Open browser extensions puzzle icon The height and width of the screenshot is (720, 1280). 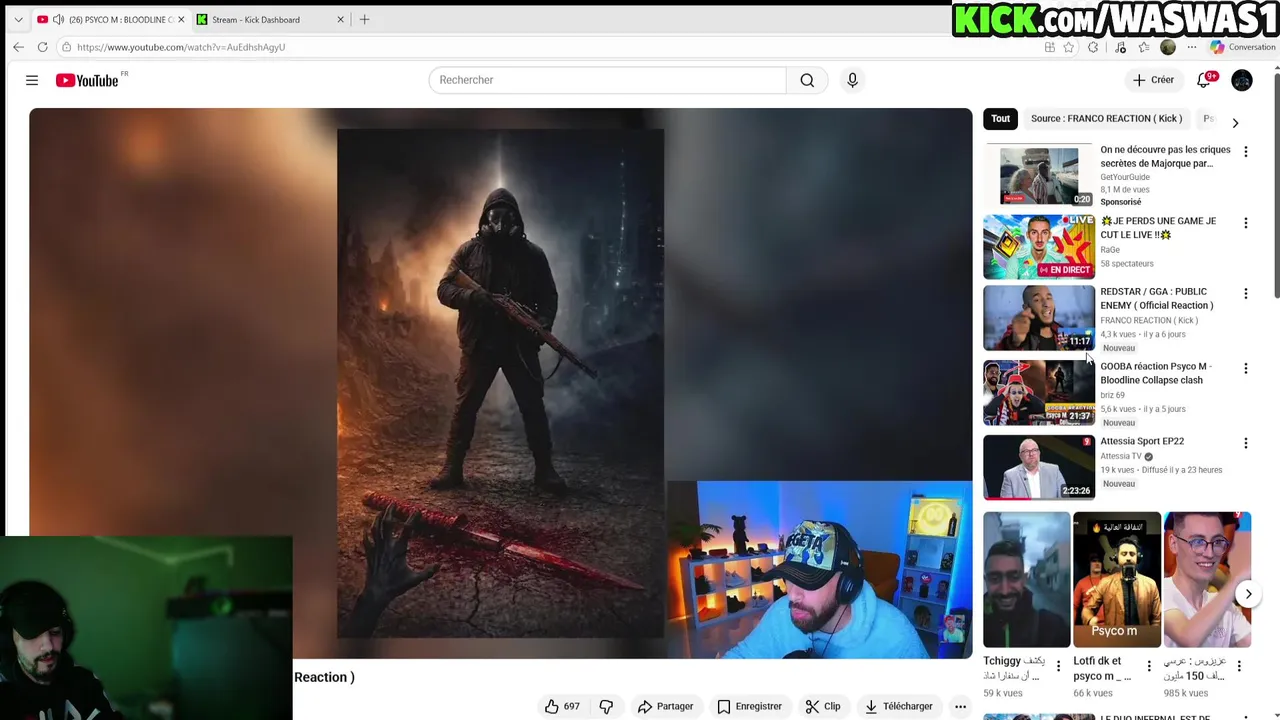coord(1093,47)
